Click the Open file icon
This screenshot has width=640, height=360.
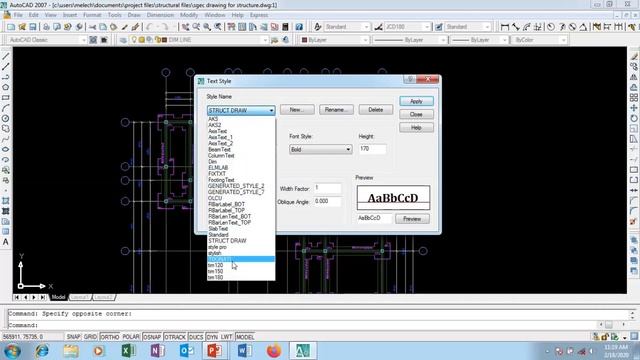(x=22, y=27)
